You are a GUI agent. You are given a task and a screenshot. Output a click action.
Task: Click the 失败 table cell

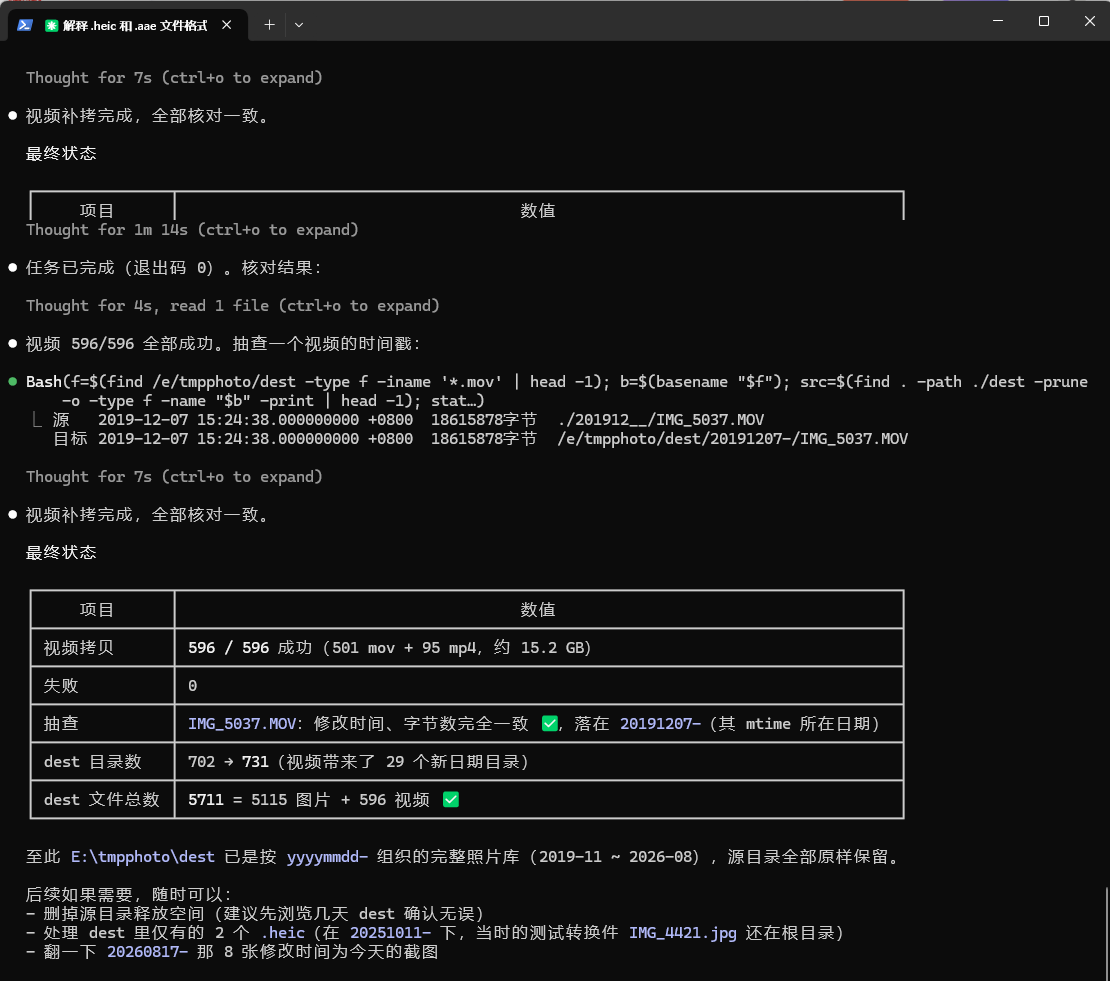103,685
